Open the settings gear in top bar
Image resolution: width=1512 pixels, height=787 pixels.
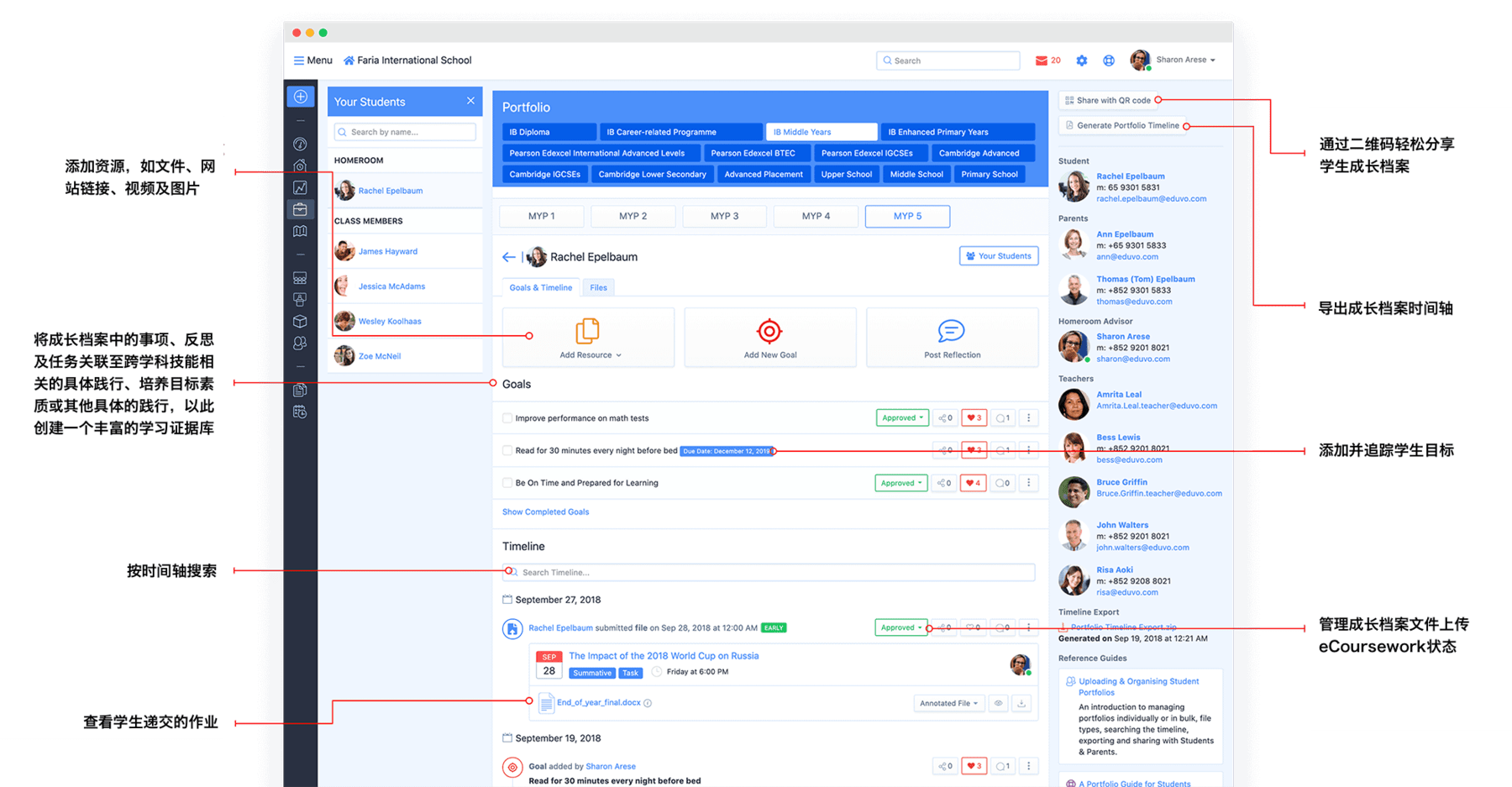(1082, 60)
